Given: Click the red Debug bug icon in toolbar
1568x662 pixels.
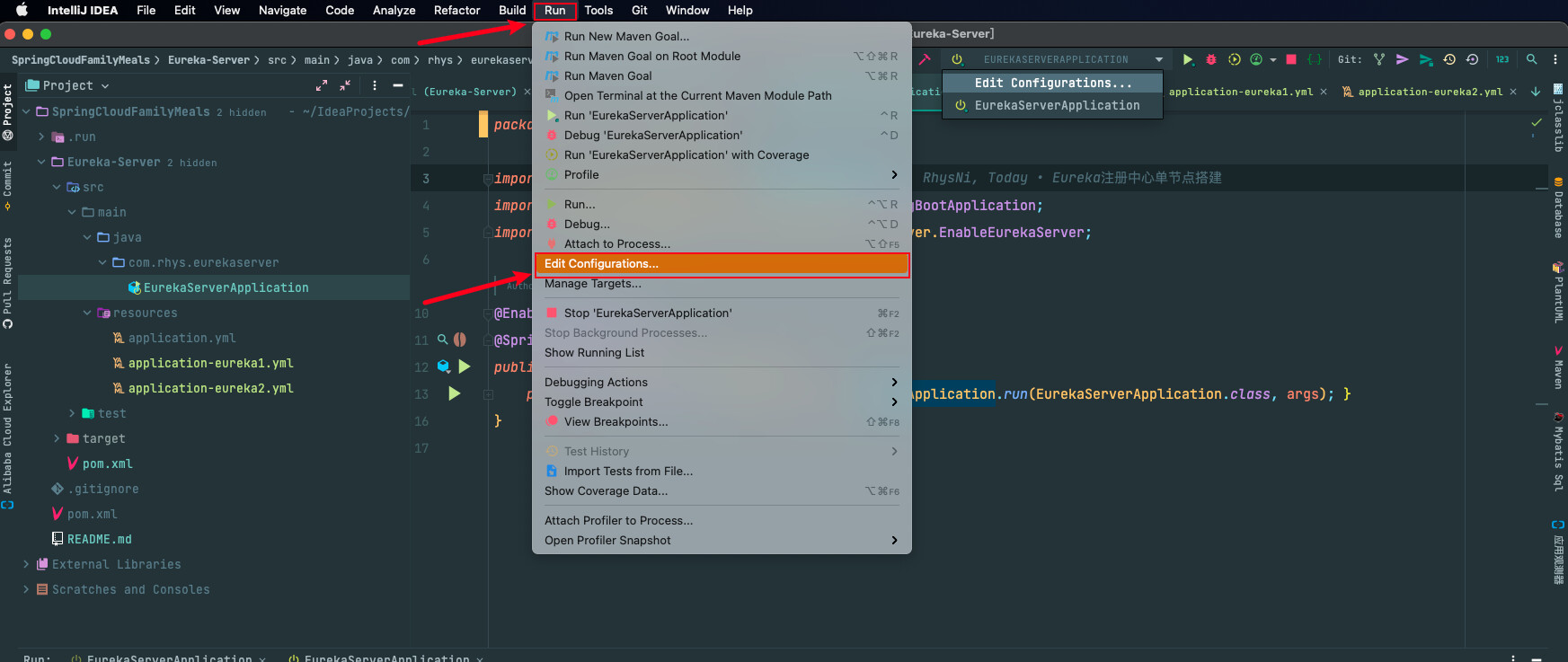Looking at the screenshot, I should click(x=1211, y=59).
